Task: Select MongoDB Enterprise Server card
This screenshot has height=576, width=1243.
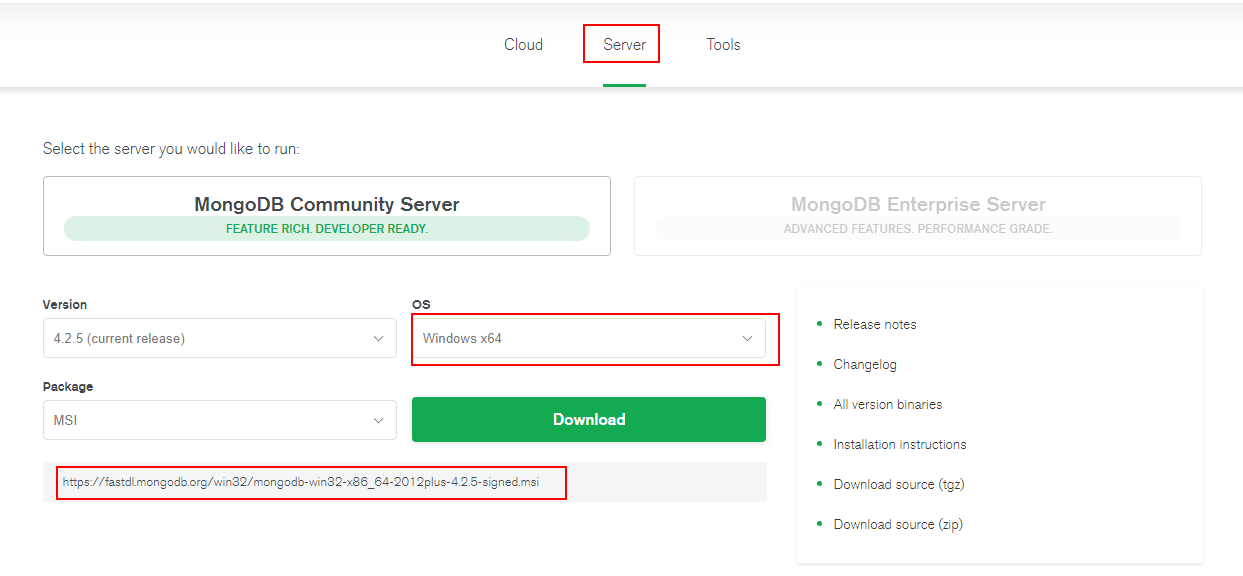Action: click(x=918, y=216)
